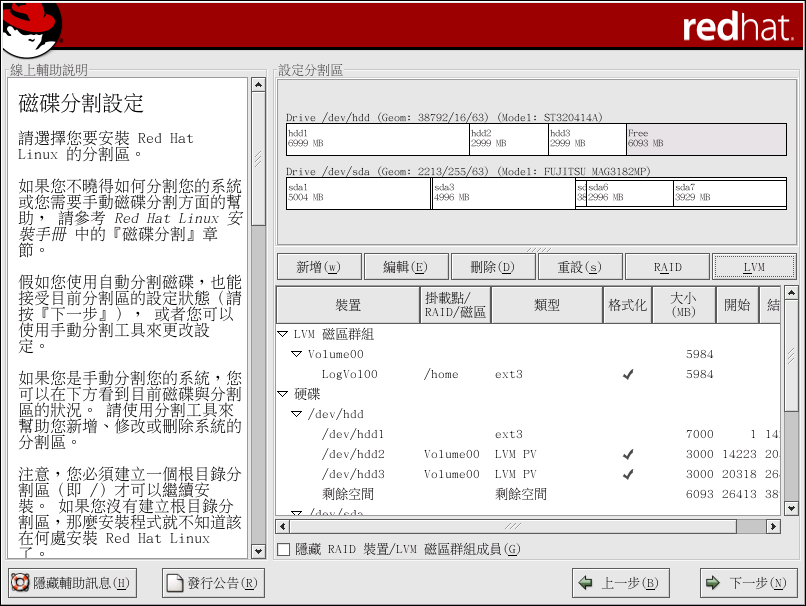Collapse the LVM 磁區群組 tree node
This screenshot has width=806, height=606.
tap(284, 334)
